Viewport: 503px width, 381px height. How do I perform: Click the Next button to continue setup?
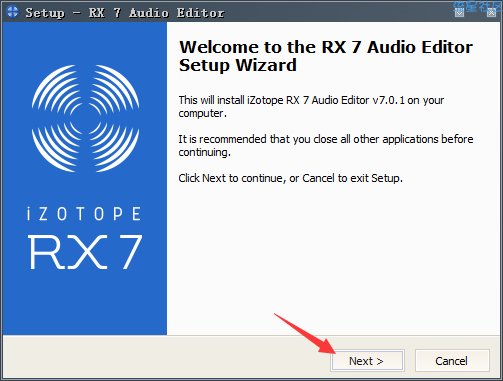pyautogui.click(x=367, y=361)
